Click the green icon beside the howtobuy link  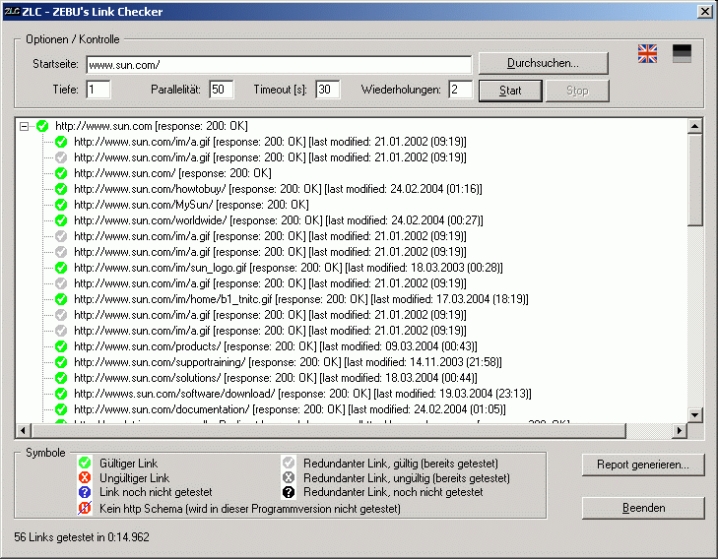click(x=61, y=189)
